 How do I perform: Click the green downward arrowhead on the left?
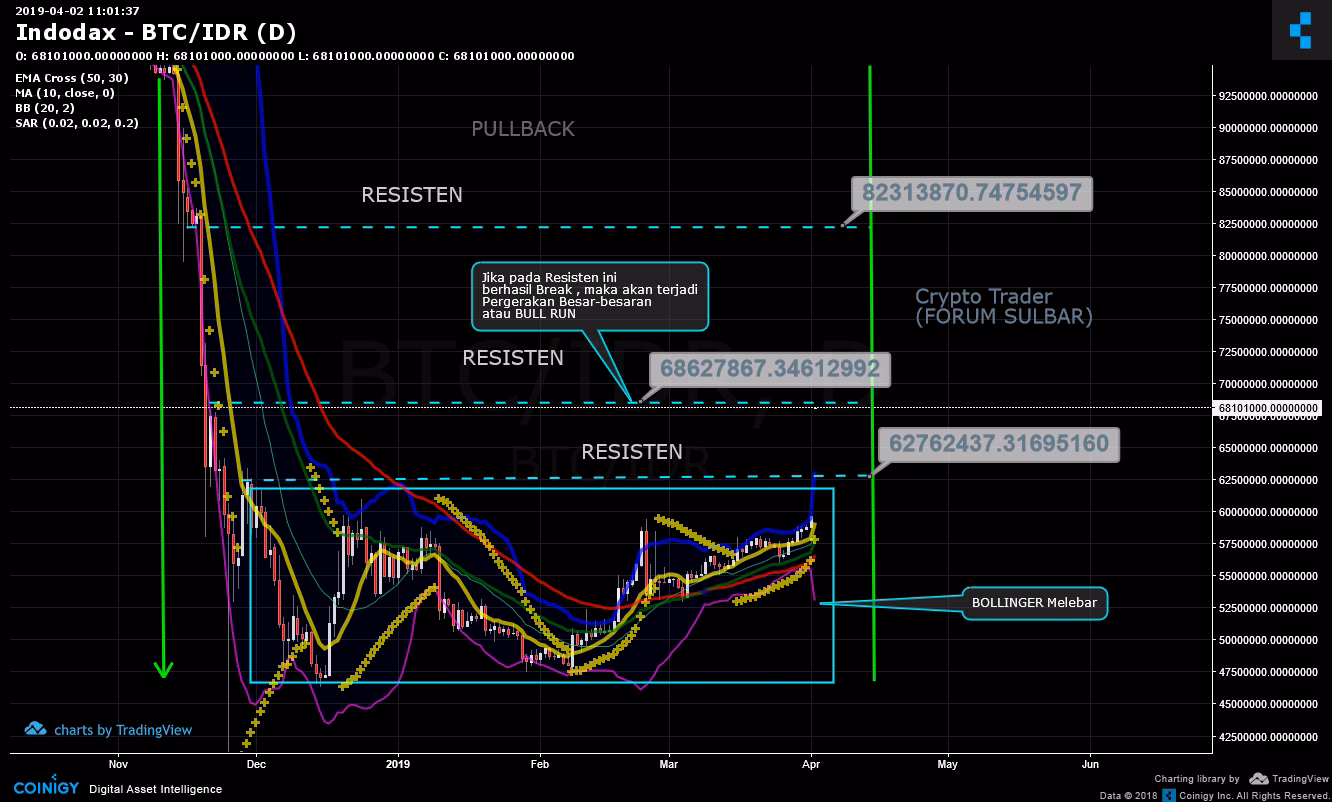tap(164, 669)
